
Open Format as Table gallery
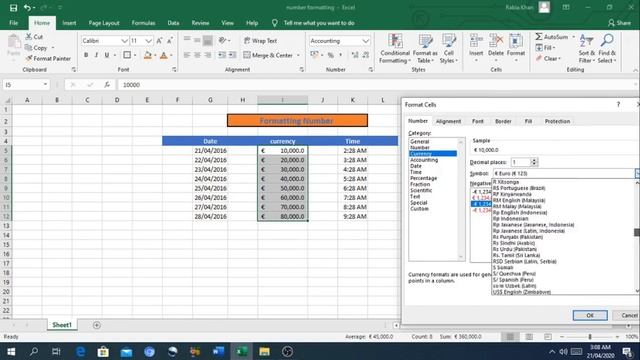425,49
